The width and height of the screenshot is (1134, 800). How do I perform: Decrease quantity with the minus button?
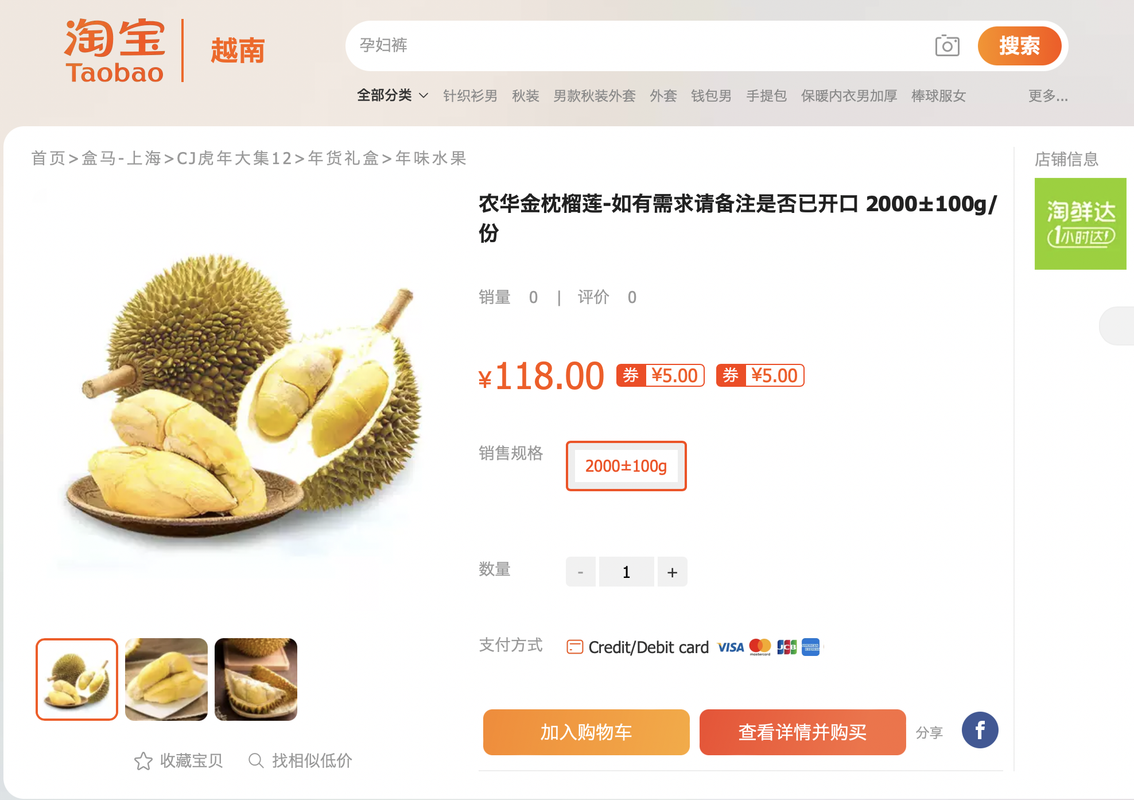pyautogui.click(x=581, y=572)
